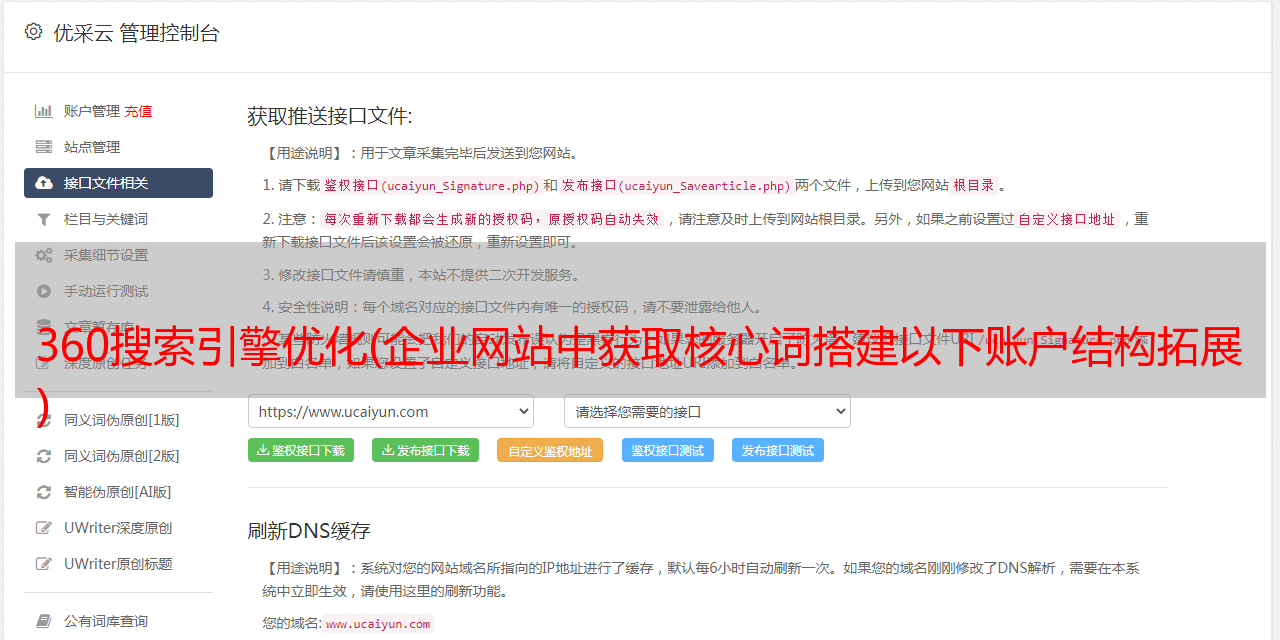The width and height of the screenshot is (1280, 640).
Task: Open 公有词库查询 menu entry
Action: [x=106, y=621]
